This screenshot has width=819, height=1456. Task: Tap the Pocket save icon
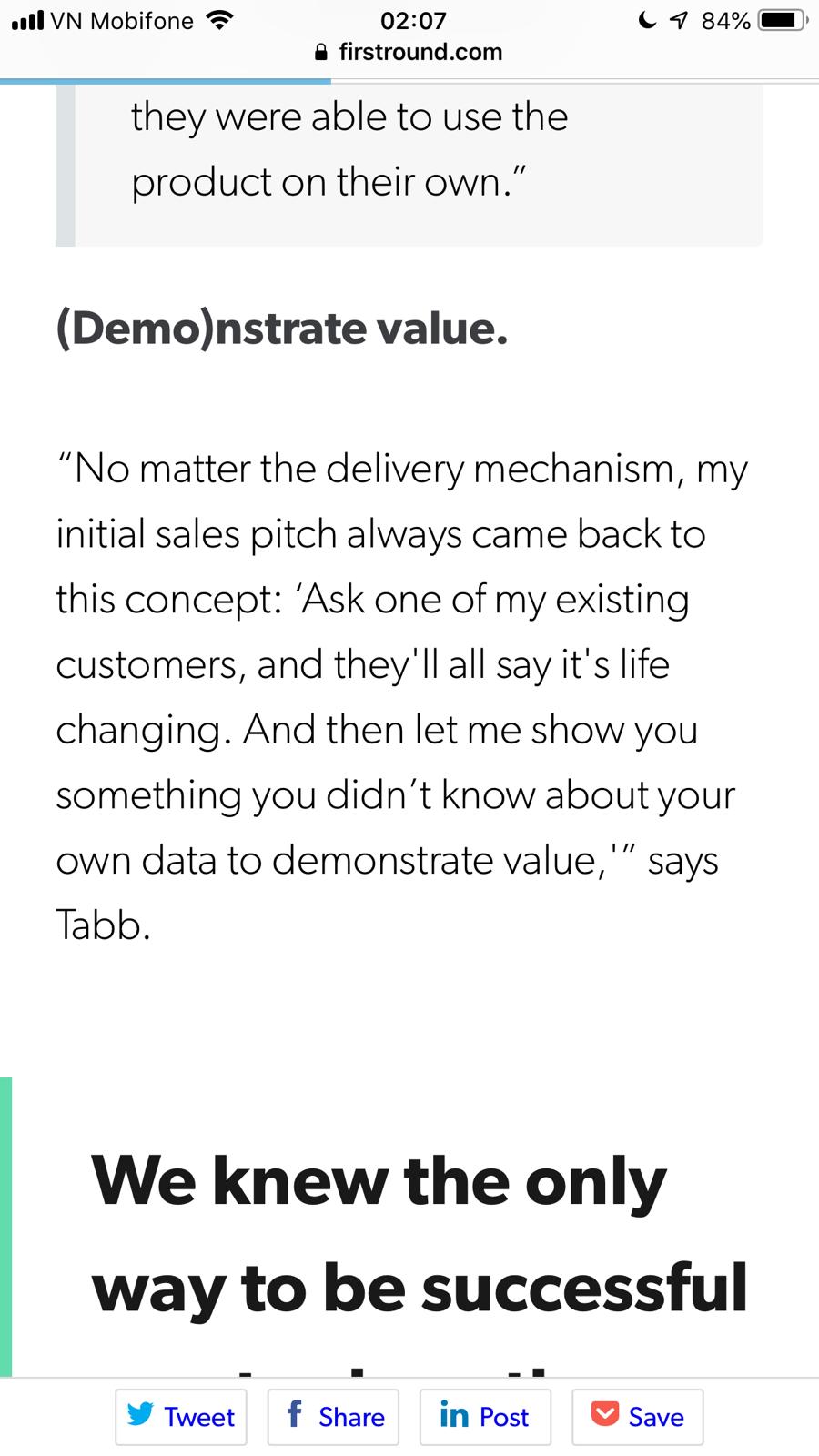pos(605,1414)
